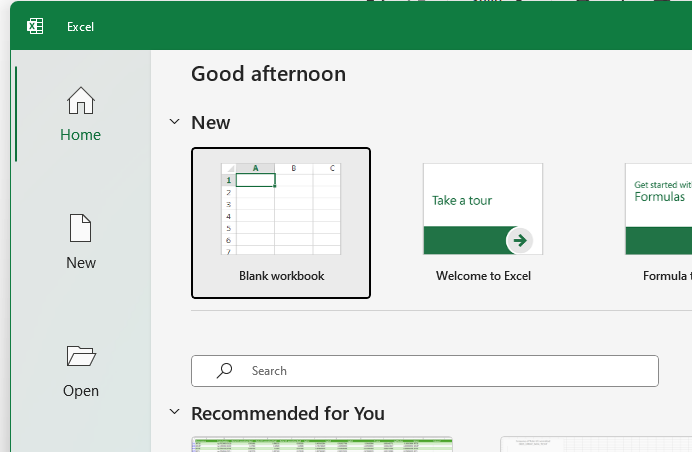This screenshot has height=452, width=692.
Task: Open the Get started with Formulas template
Action: [x=658, y=223]
